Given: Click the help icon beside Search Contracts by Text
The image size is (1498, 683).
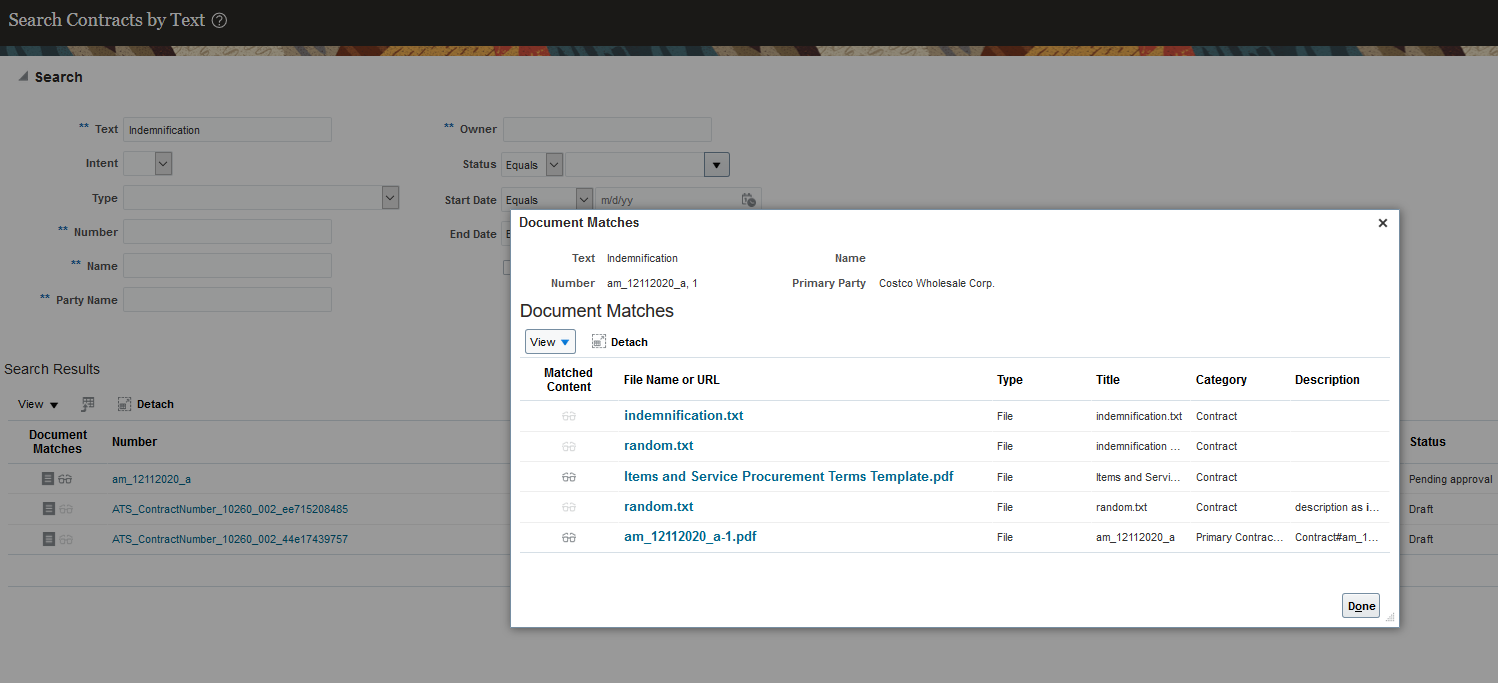Looking at the screenshot, I should coord(220,20).
